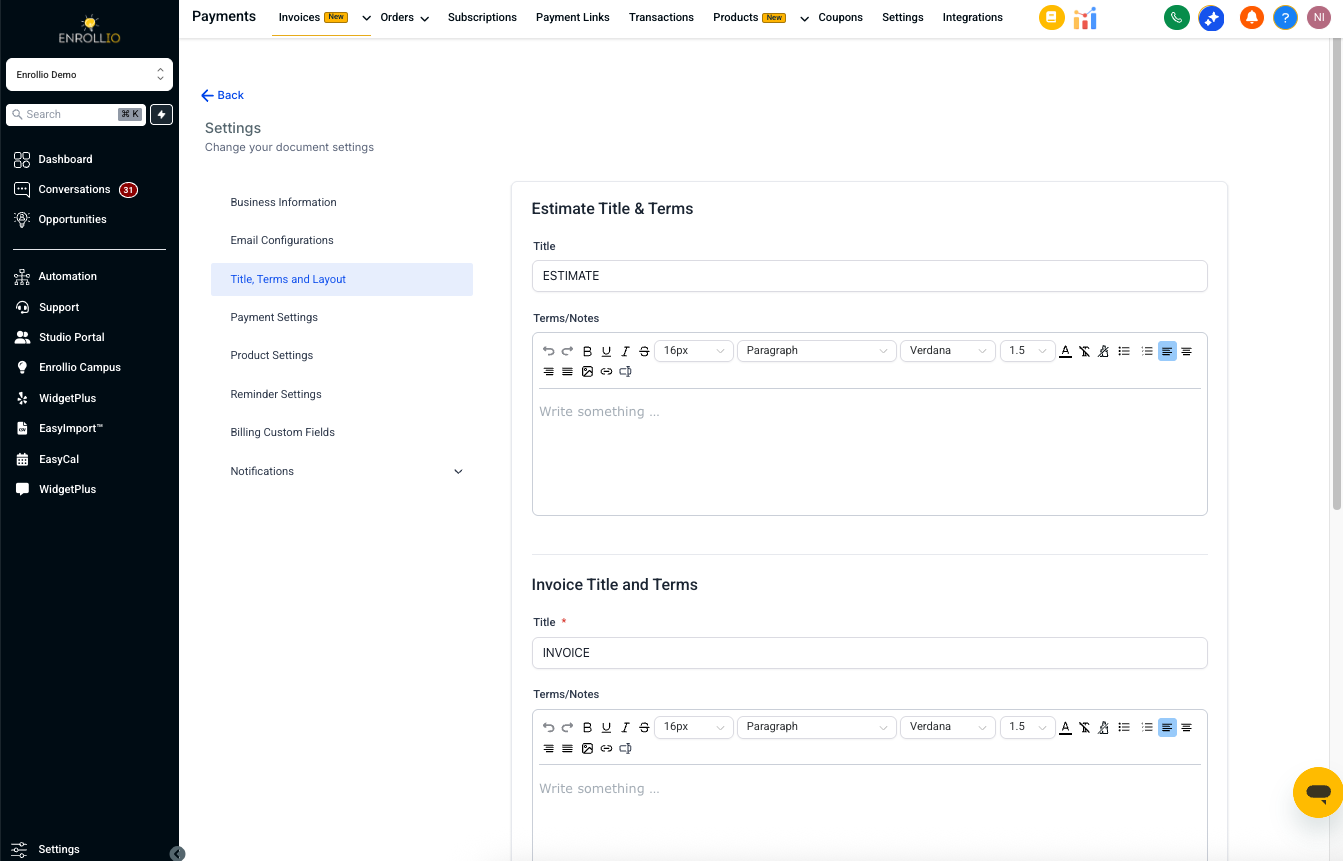Viewport: 1343px width, 861px height.
Task: Click the Estimate Title input field
Action: (x=869, y=276)
